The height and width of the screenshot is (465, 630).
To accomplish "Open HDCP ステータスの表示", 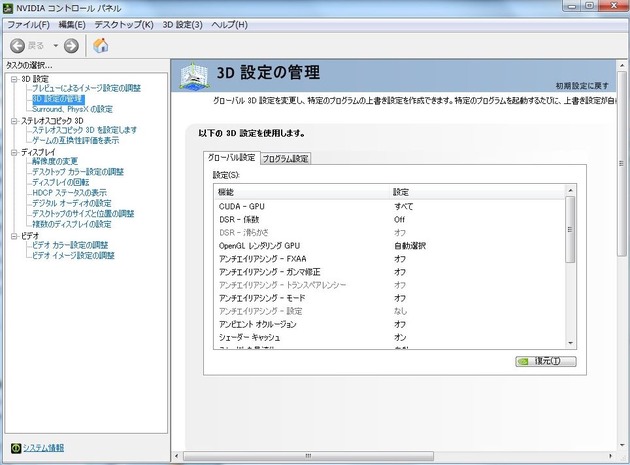I will (x=70, y=193).
